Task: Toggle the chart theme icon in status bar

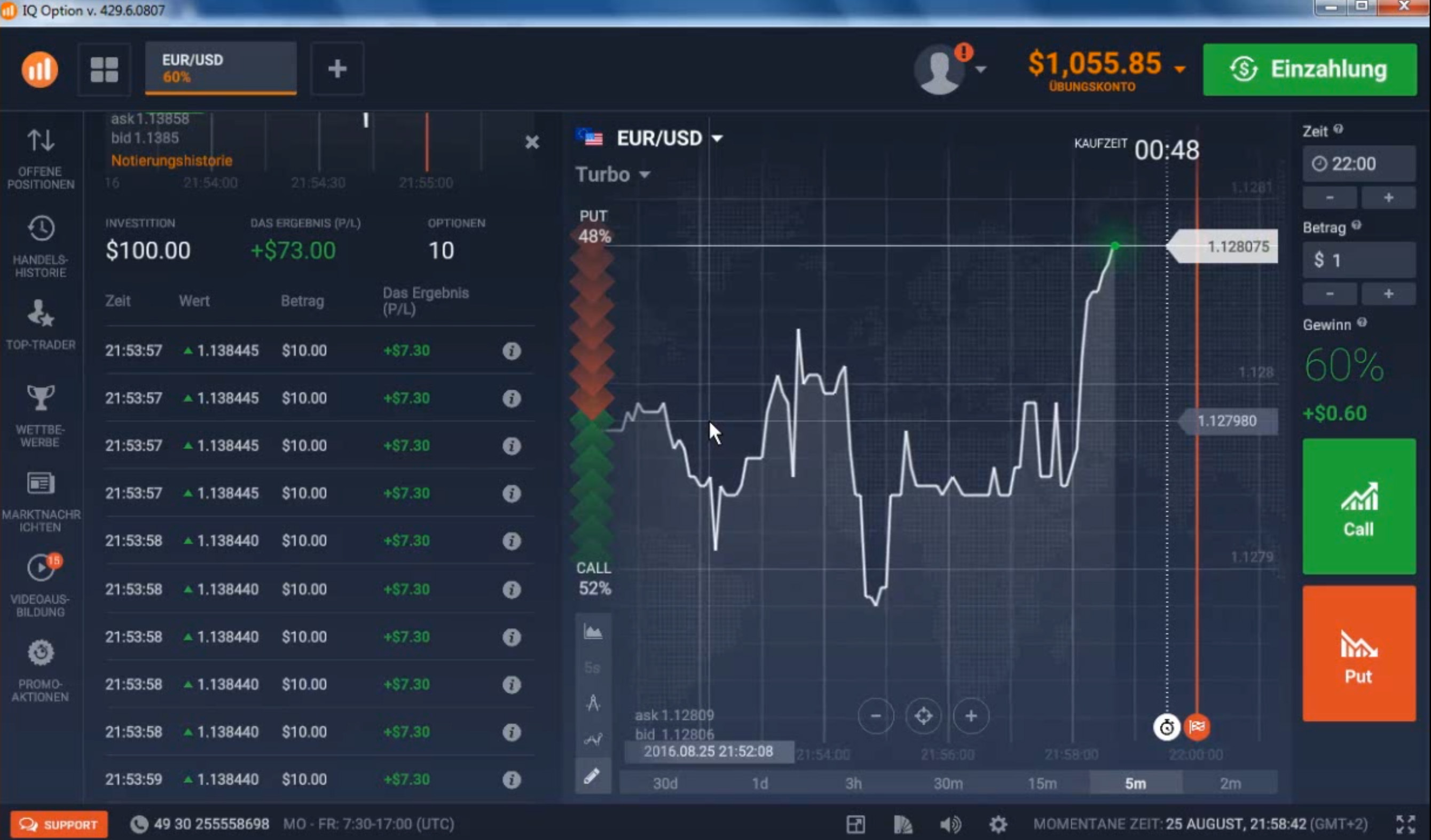Action: tap(903, 824)
